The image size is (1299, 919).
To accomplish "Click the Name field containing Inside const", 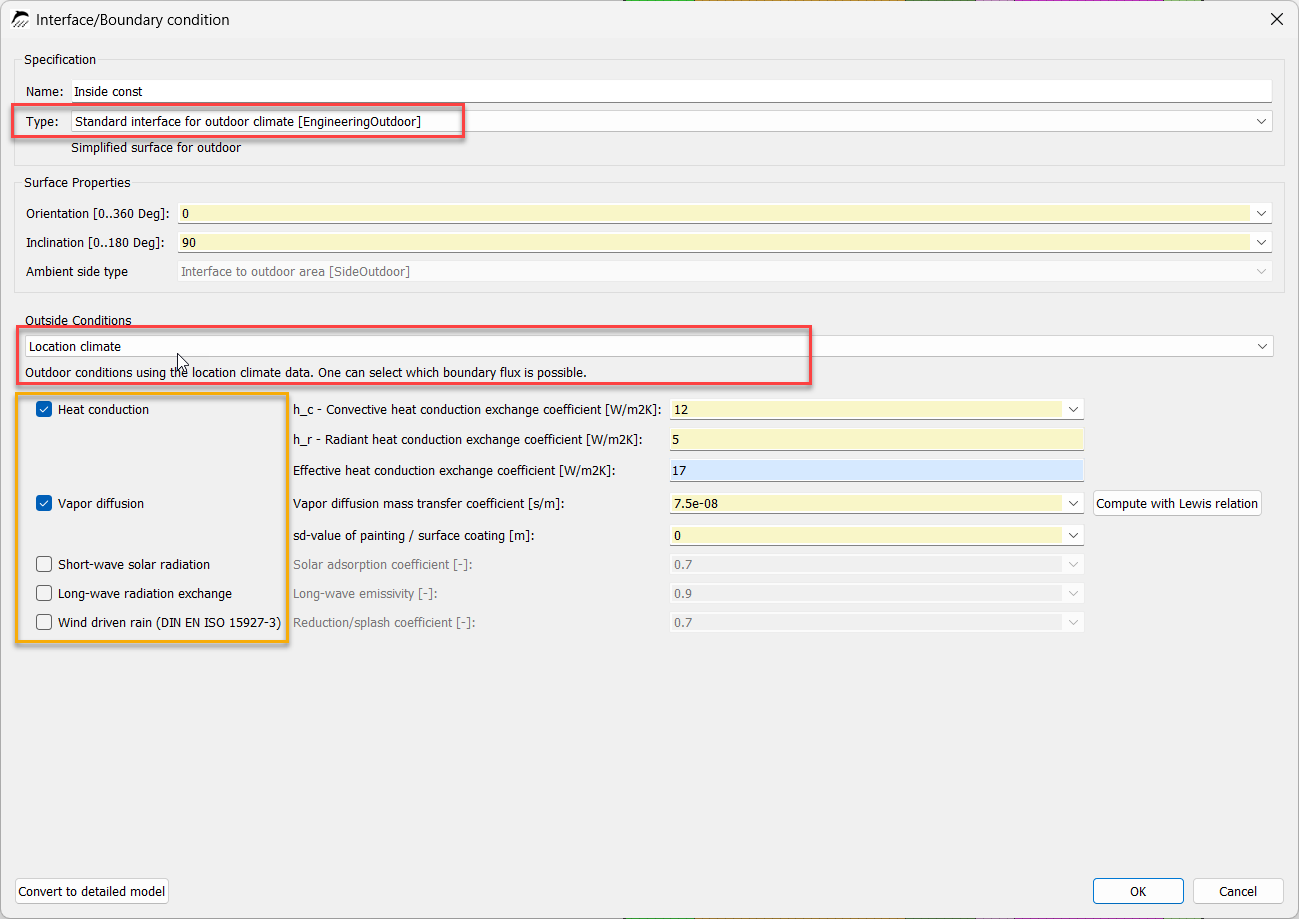I will tap(671, 91).
